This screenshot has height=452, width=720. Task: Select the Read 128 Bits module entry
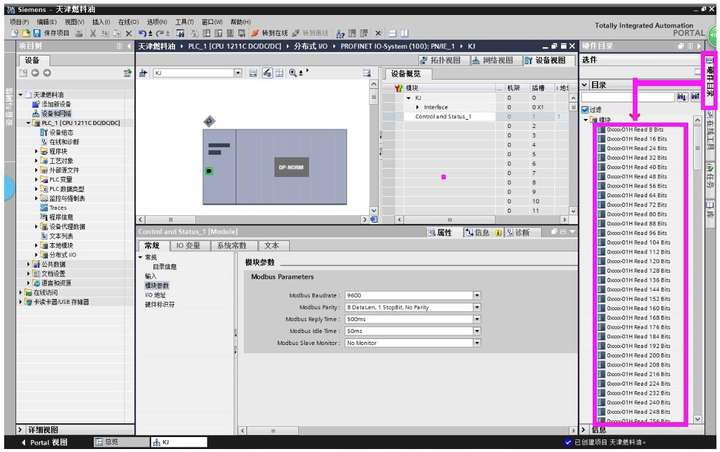pyautogui.click(x=634, y=271)
